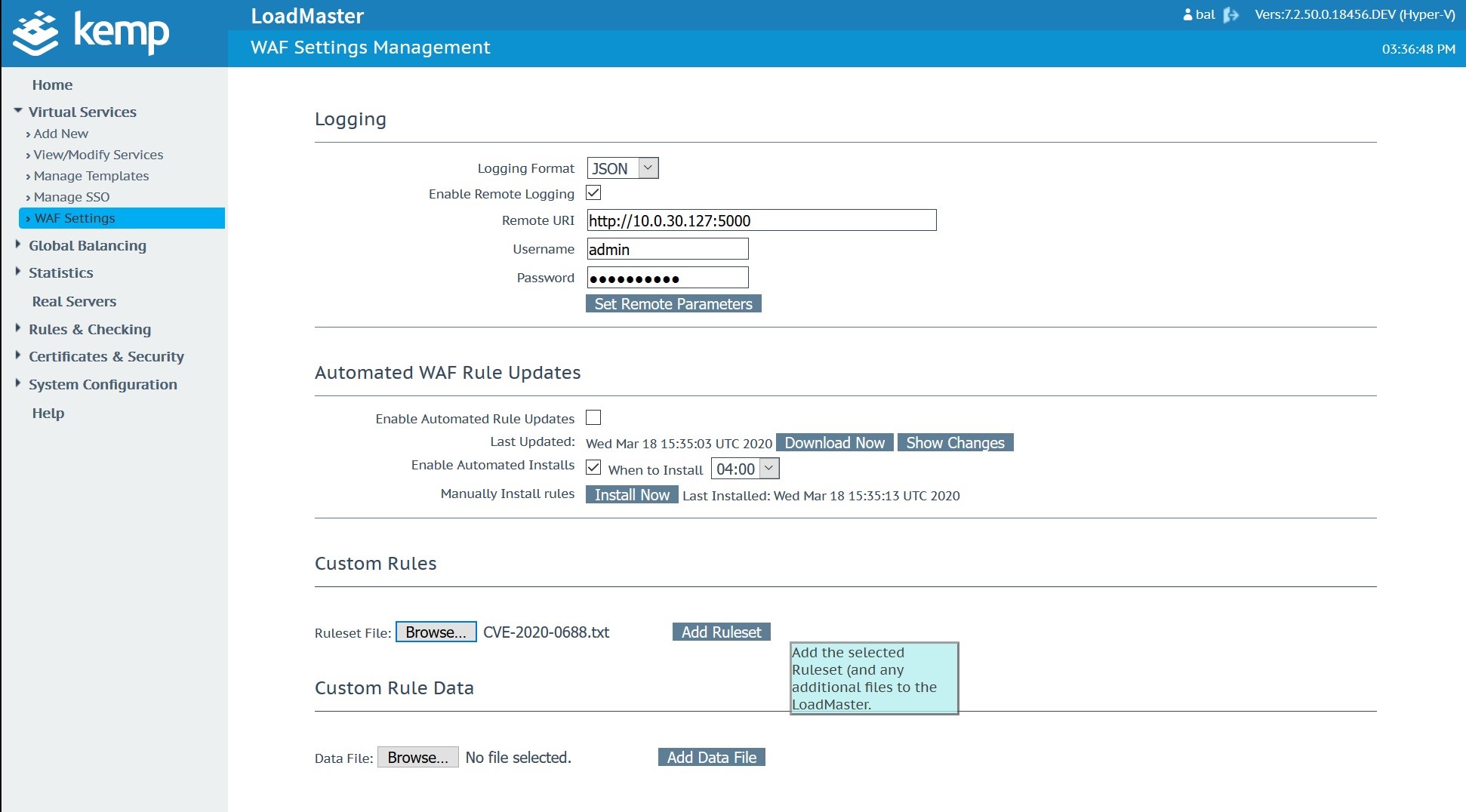Uncheck Enable Automated Installs checkbox
Screen dimensions: 1466x812
pos(593,468)
